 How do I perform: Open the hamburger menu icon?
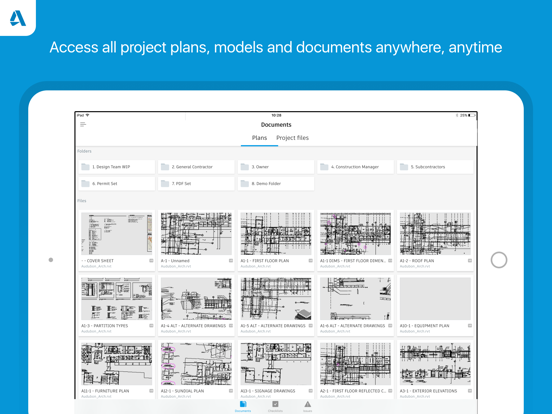(x=83, y=124)
